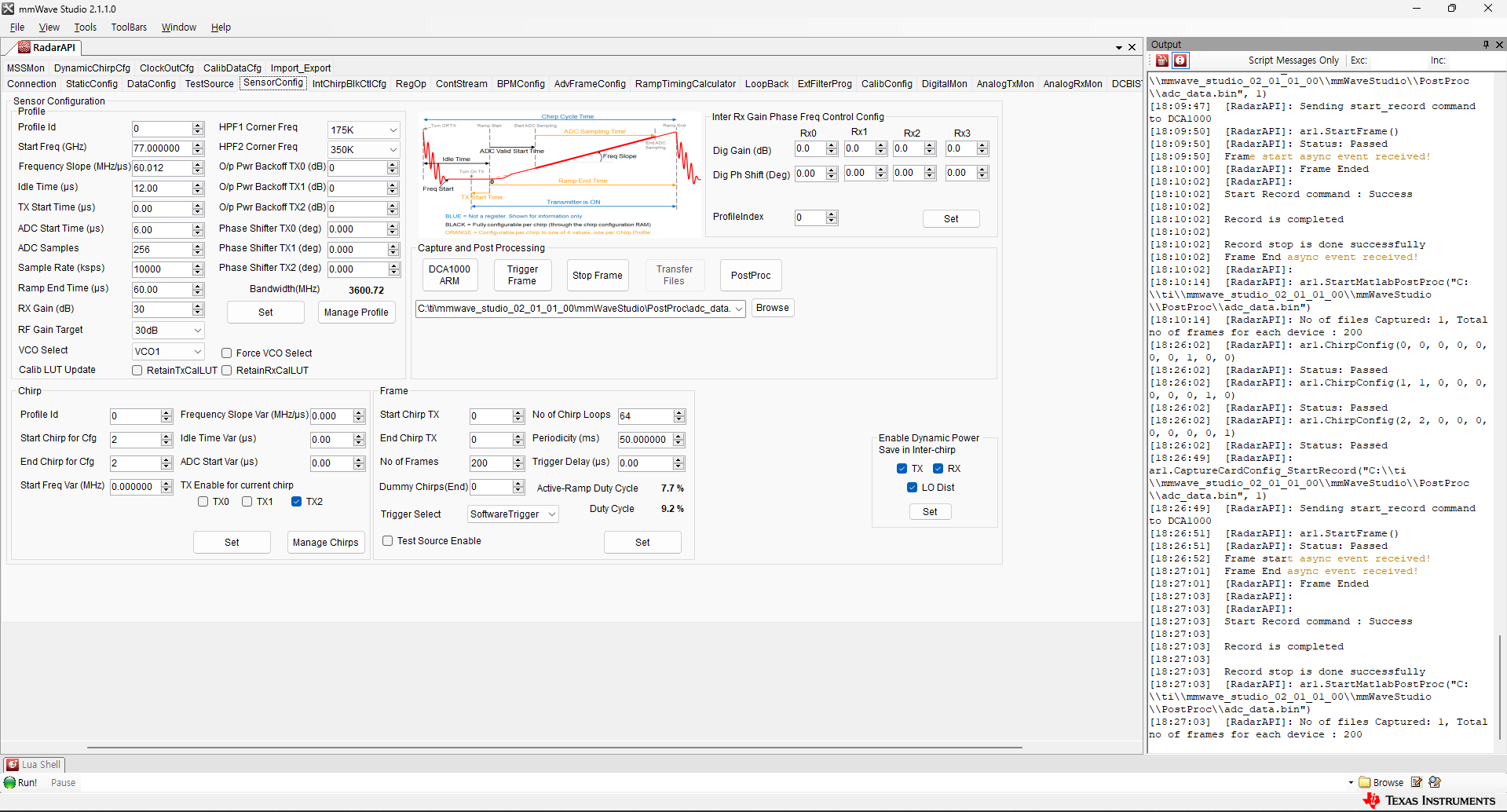Click the Trigger Frame button
Screen dimensions: 1507x812
click(522, 275)
